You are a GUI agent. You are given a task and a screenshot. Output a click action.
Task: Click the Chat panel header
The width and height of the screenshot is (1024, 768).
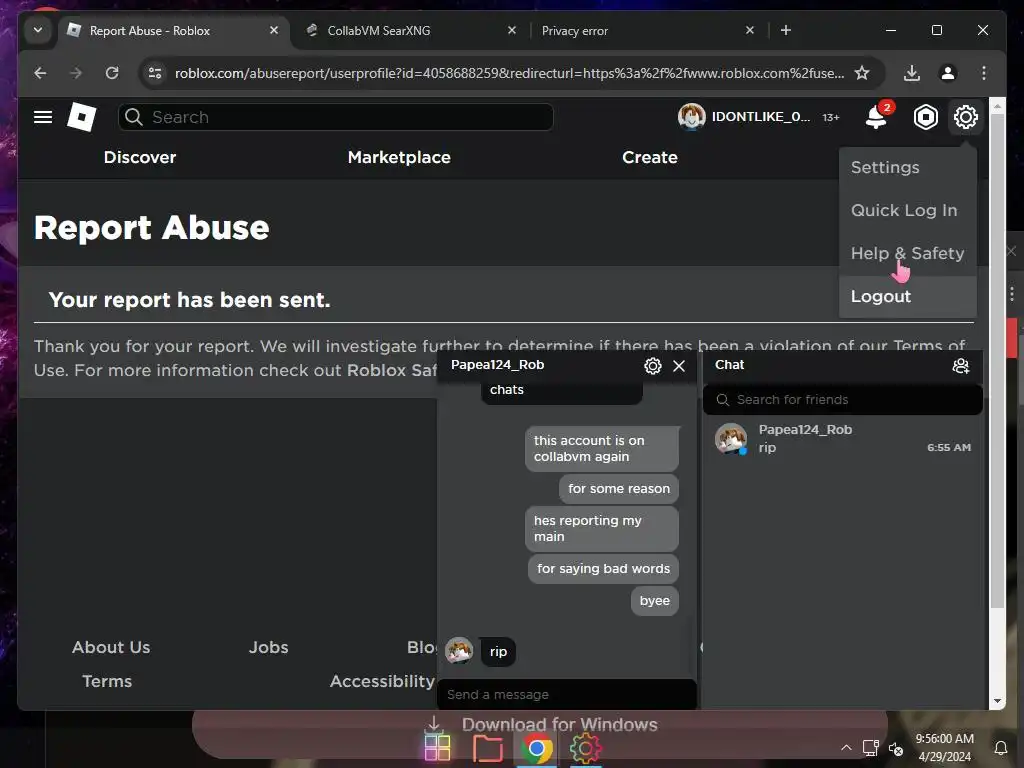[842, 365]
